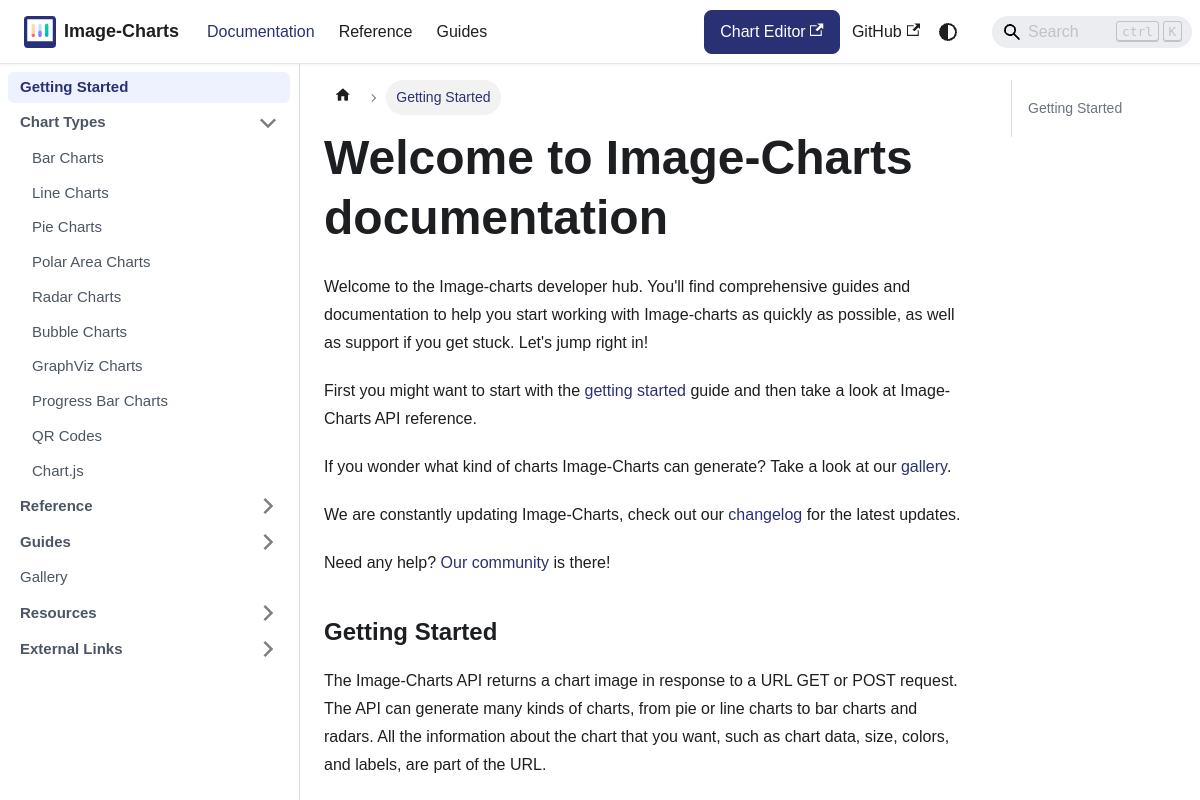Open Chart Types sidebar category
Viewport: 1200px width, 800px height.
tap(63, 122)
